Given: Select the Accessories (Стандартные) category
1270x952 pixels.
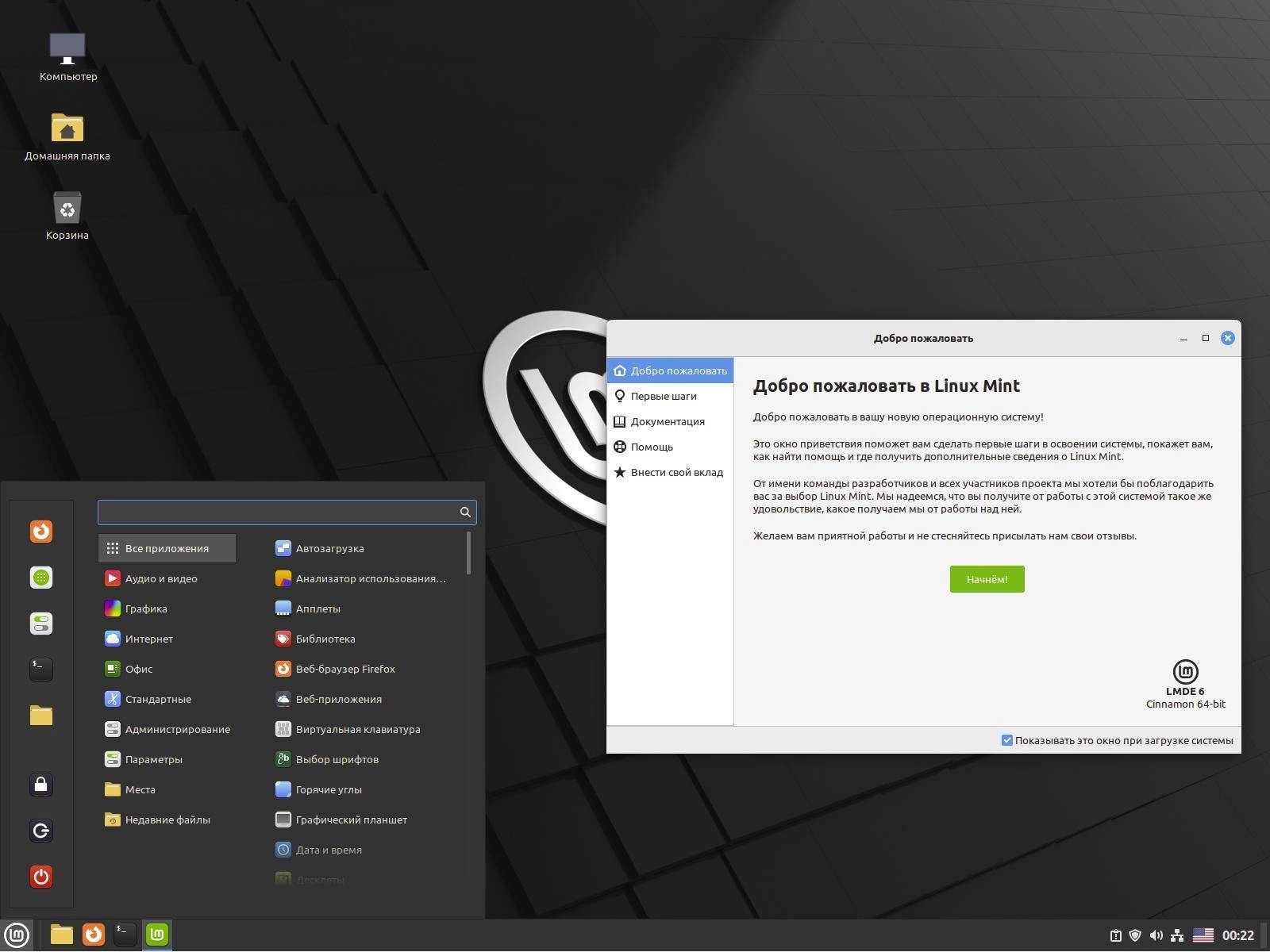Looking at the screenshot, I should tap(167, 699).
